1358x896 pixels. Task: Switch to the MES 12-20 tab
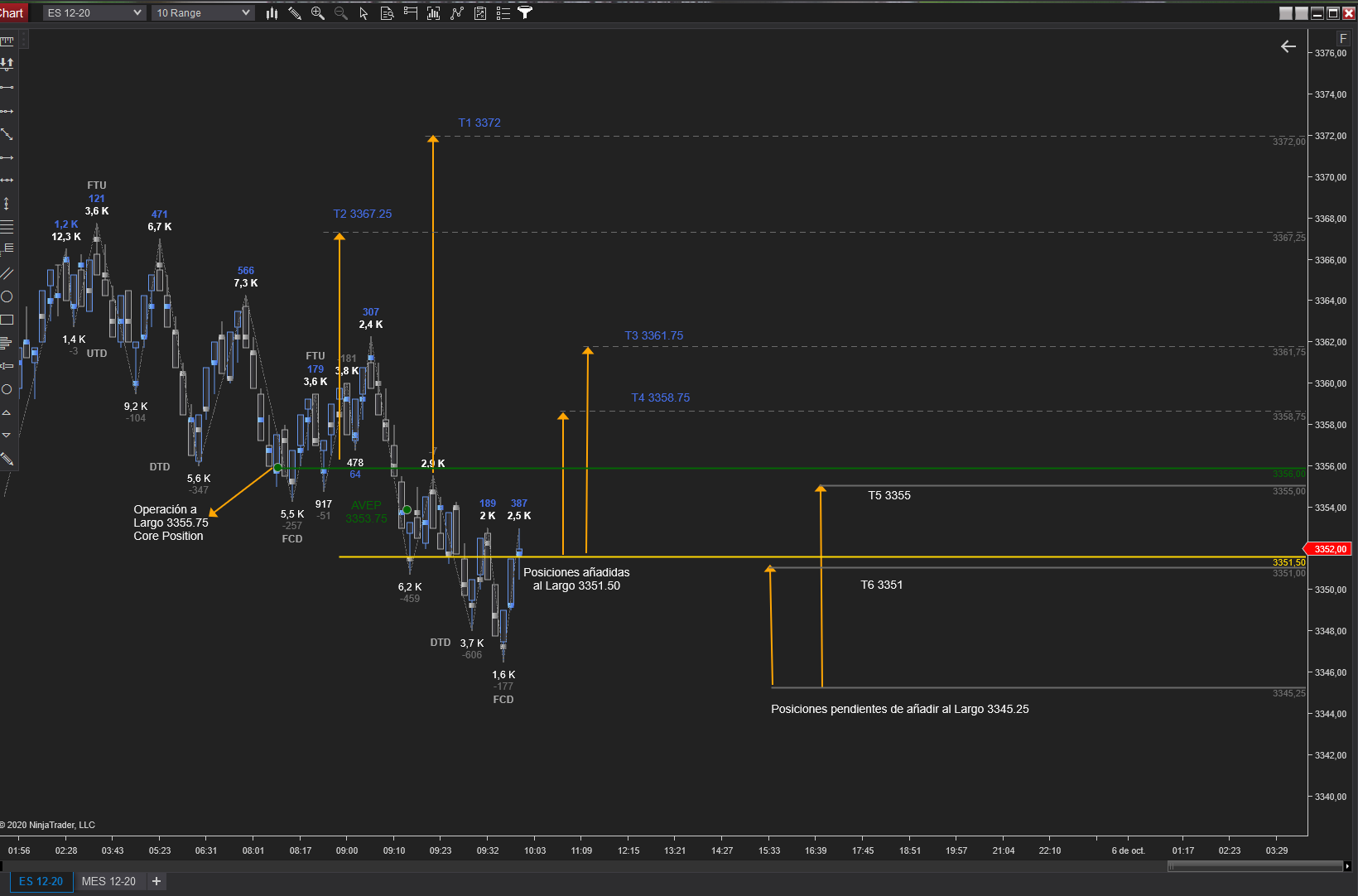tap(108, 881)
